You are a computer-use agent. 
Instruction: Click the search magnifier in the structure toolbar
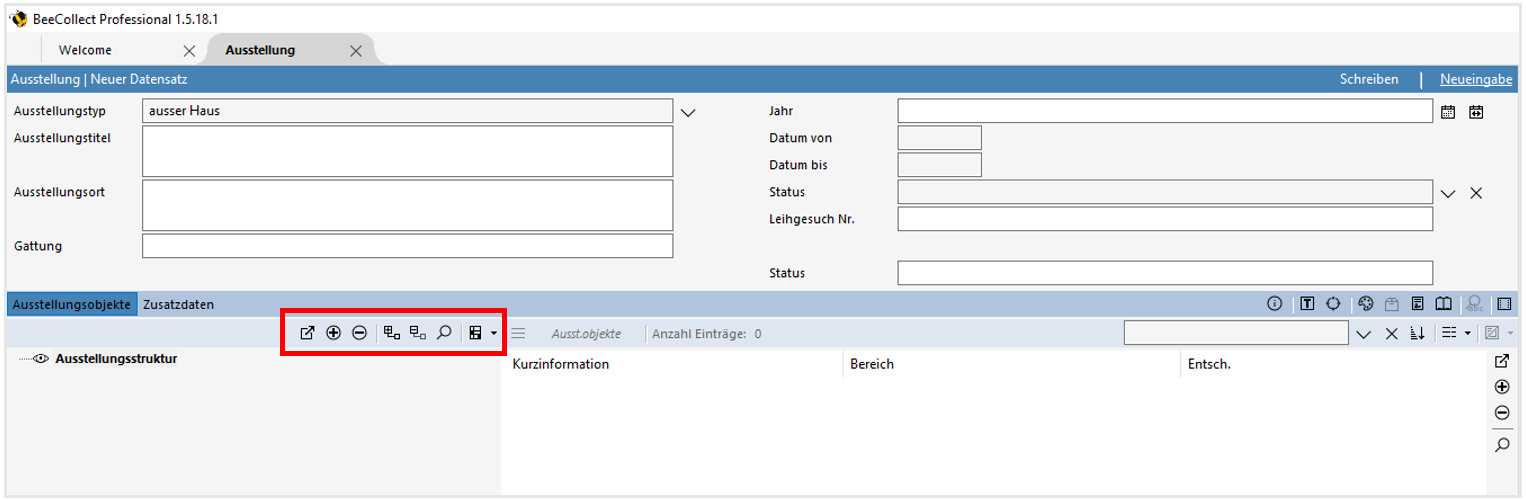coord(444,333)
